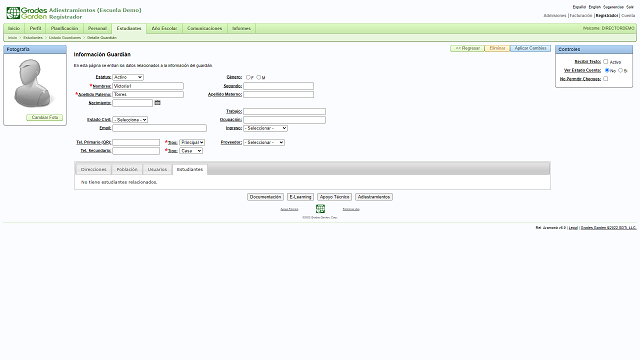Screen dimensions: 640x360
Task: Click the Apoyo Técnico button
Action: [334, 197]
